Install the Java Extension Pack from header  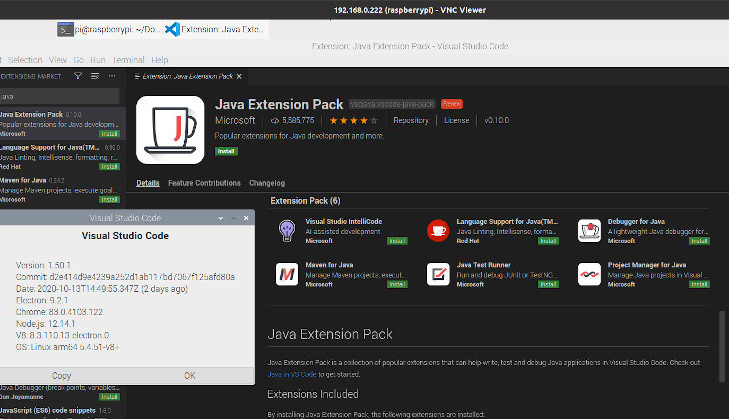coord(226,151)
